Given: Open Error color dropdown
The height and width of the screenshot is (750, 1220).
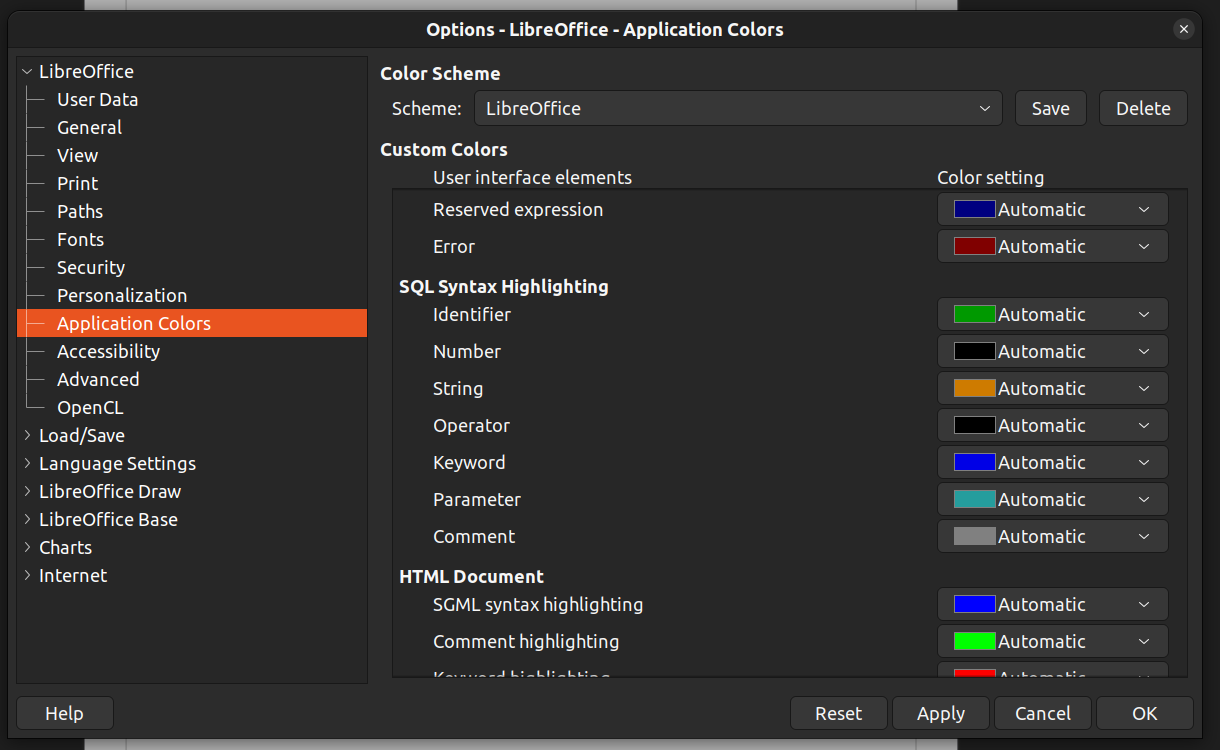Looking at the screenshot, I should click(1052, 247).
